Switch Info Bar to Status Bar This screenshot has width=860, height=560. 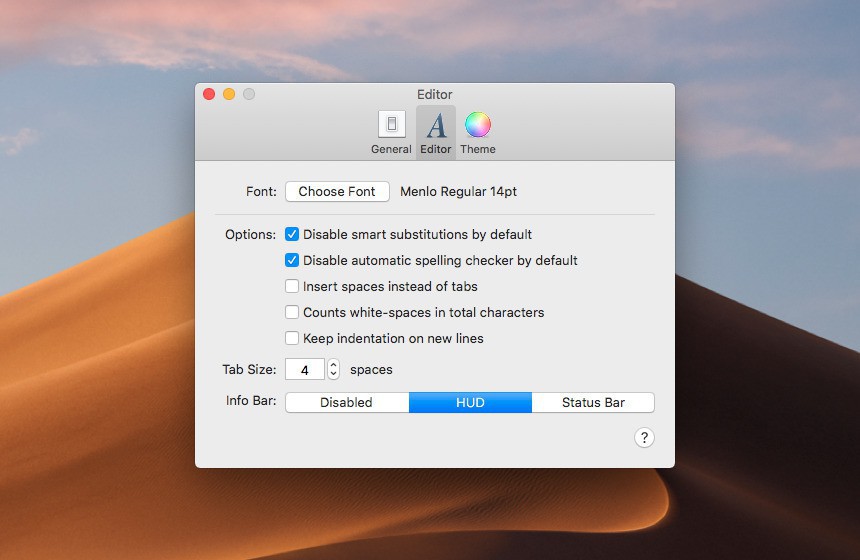coord(593,402)
